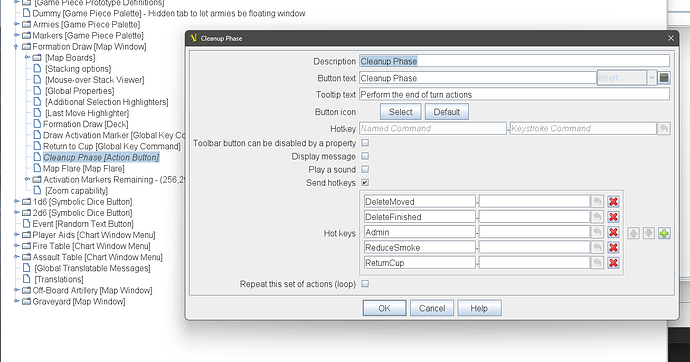Add a new hotkey with green plus
690x362 pixels.
click(664, 233)
